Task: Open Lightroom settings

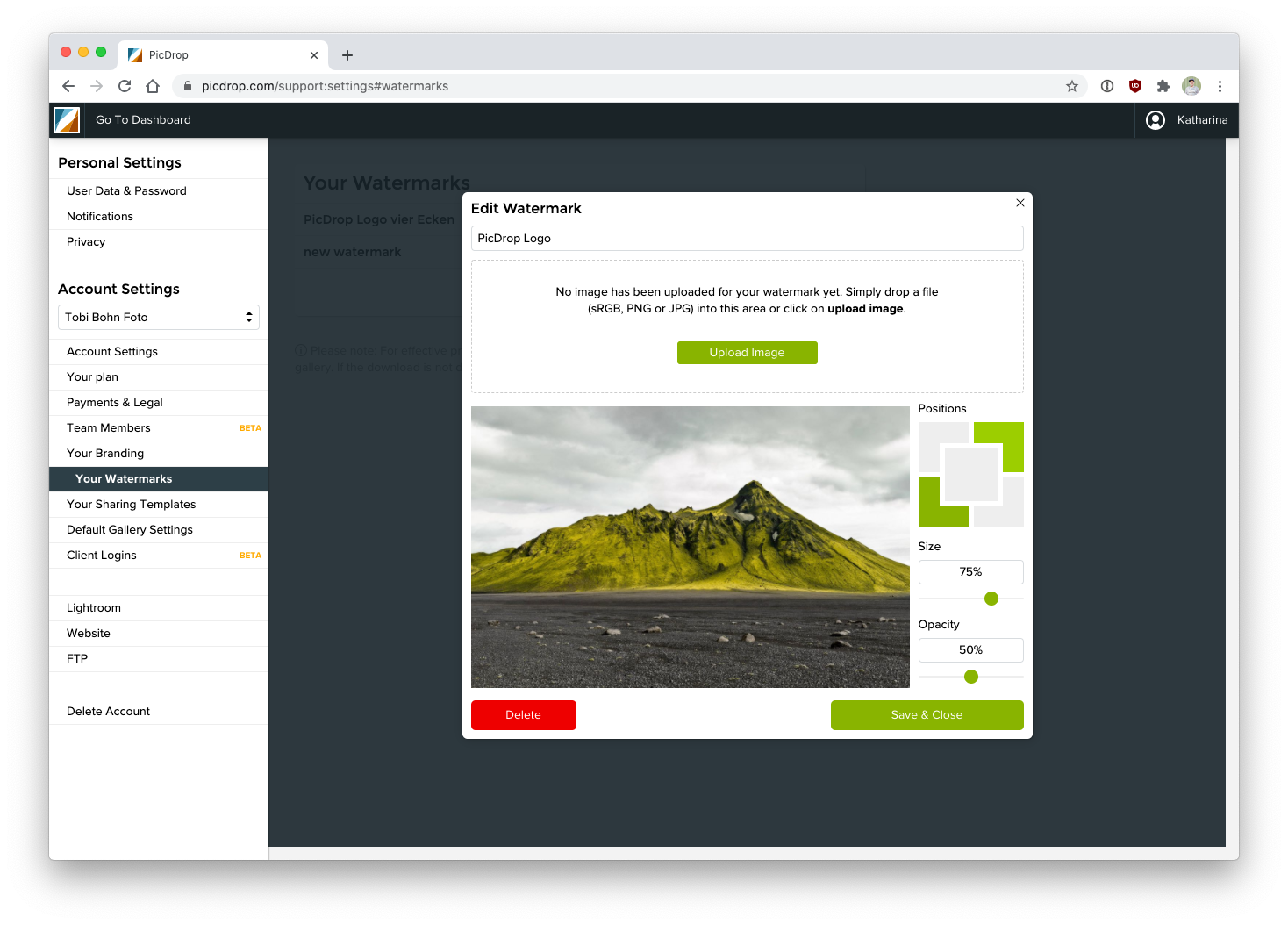Action: (159, 608)
